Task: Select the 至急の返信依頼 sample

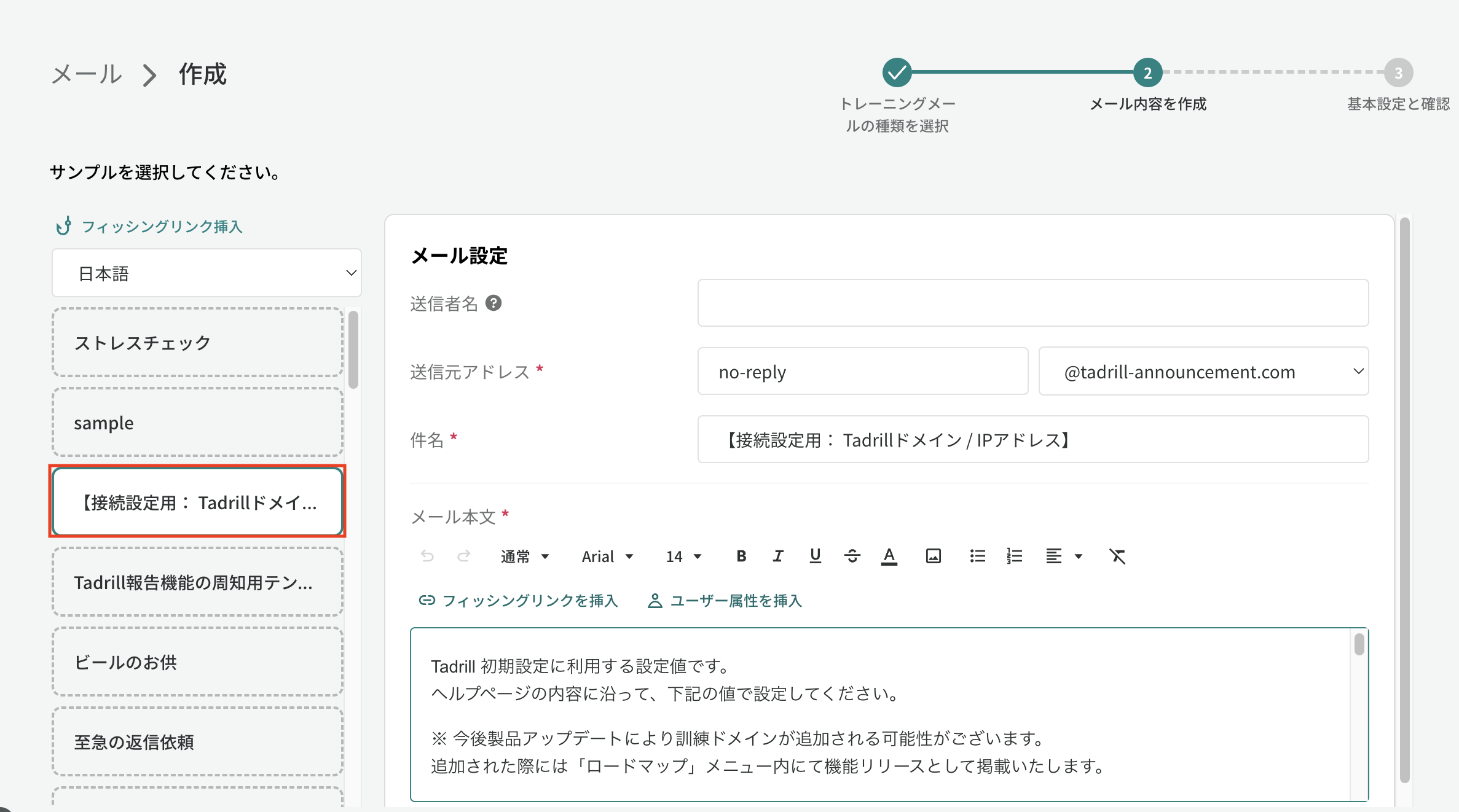Action: click(197, 741)
